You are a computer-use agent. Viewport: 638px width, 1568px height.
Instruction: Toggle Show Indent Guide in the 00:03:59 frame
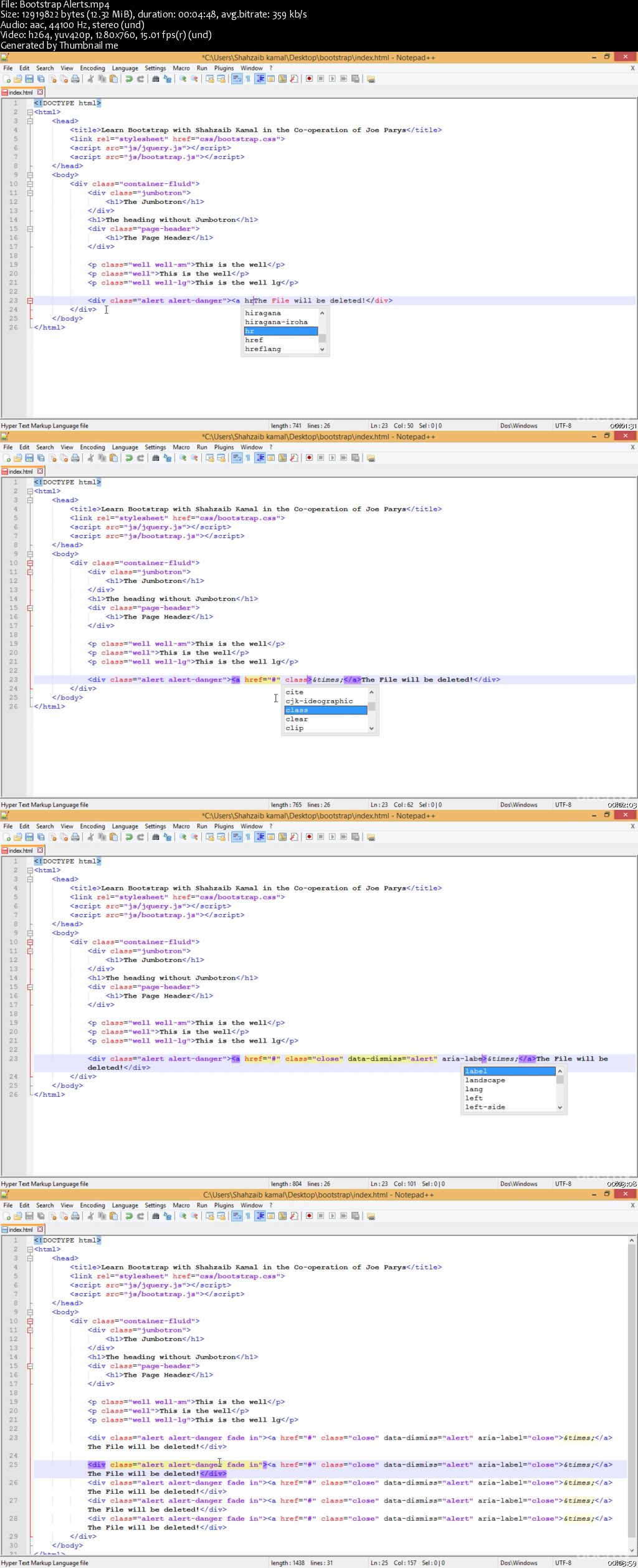260,1216
